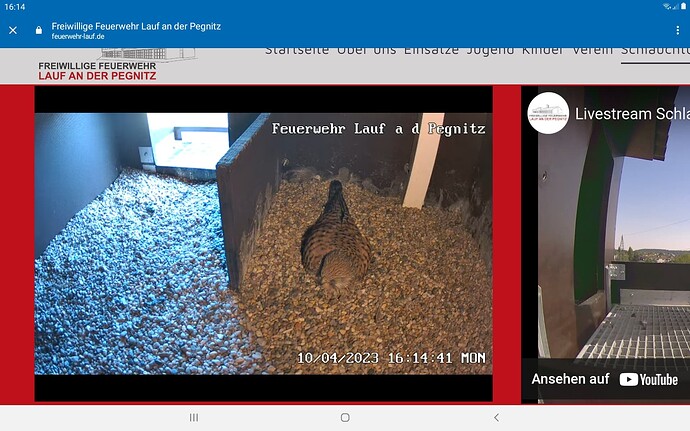Tap the Wi-Fi status icon
This screenshot has height=431, width=690.
coord(667,6)
